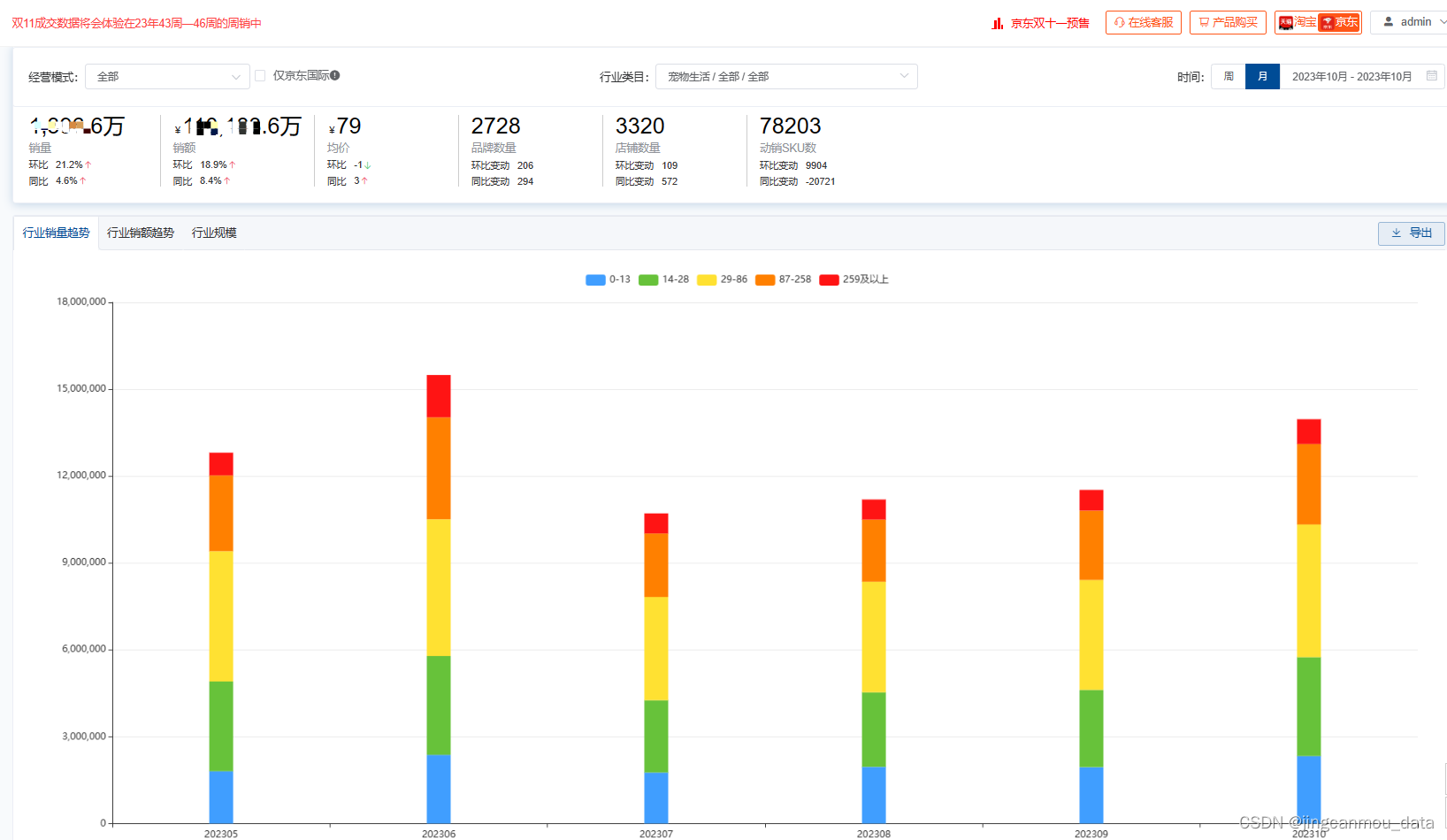Image resolution: width=1447 pixels, height=840 pixels.
Task: Switch to the 淘宝 platform
Action: click(1297, 22)
